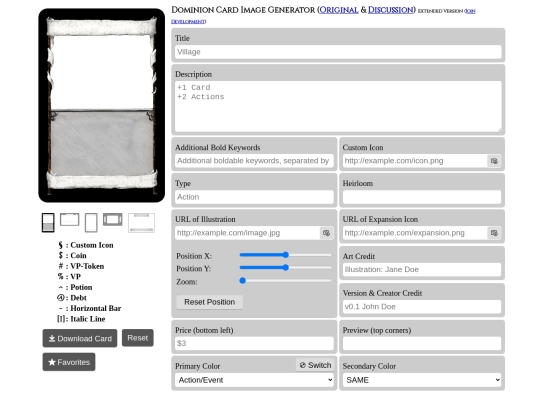Screen dimensions: 540x405
Task: Select the double-bordered landscape mat template icon
Action: pos(113,219)
